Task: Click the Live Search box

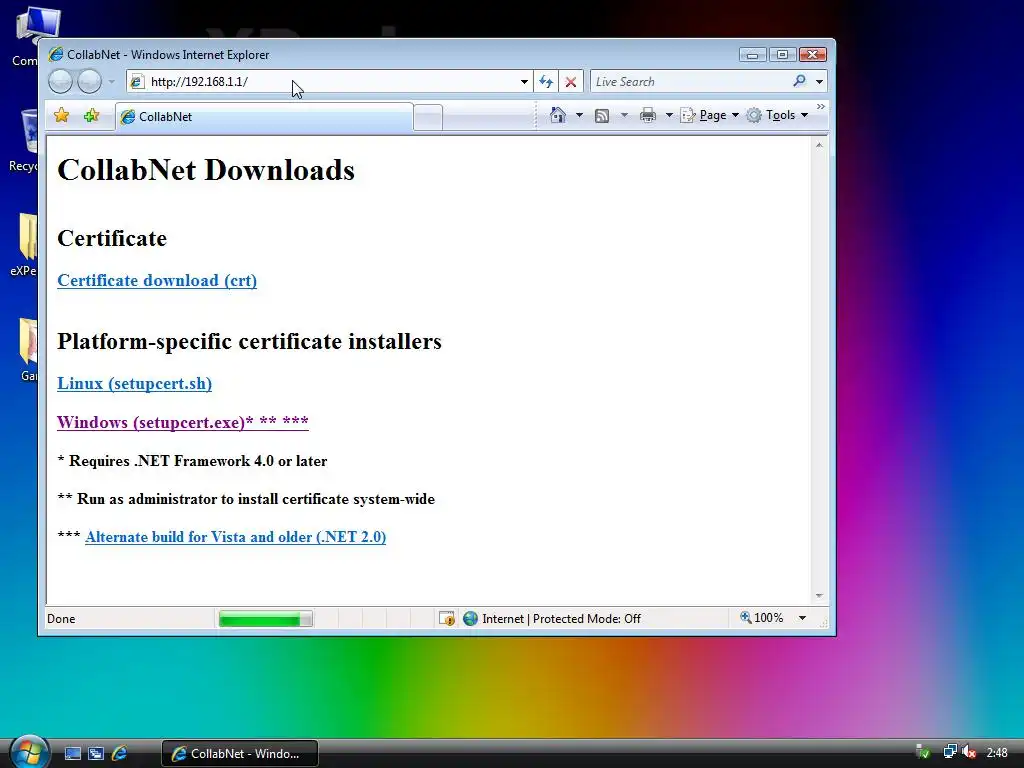Action: (x=691, y=82)
